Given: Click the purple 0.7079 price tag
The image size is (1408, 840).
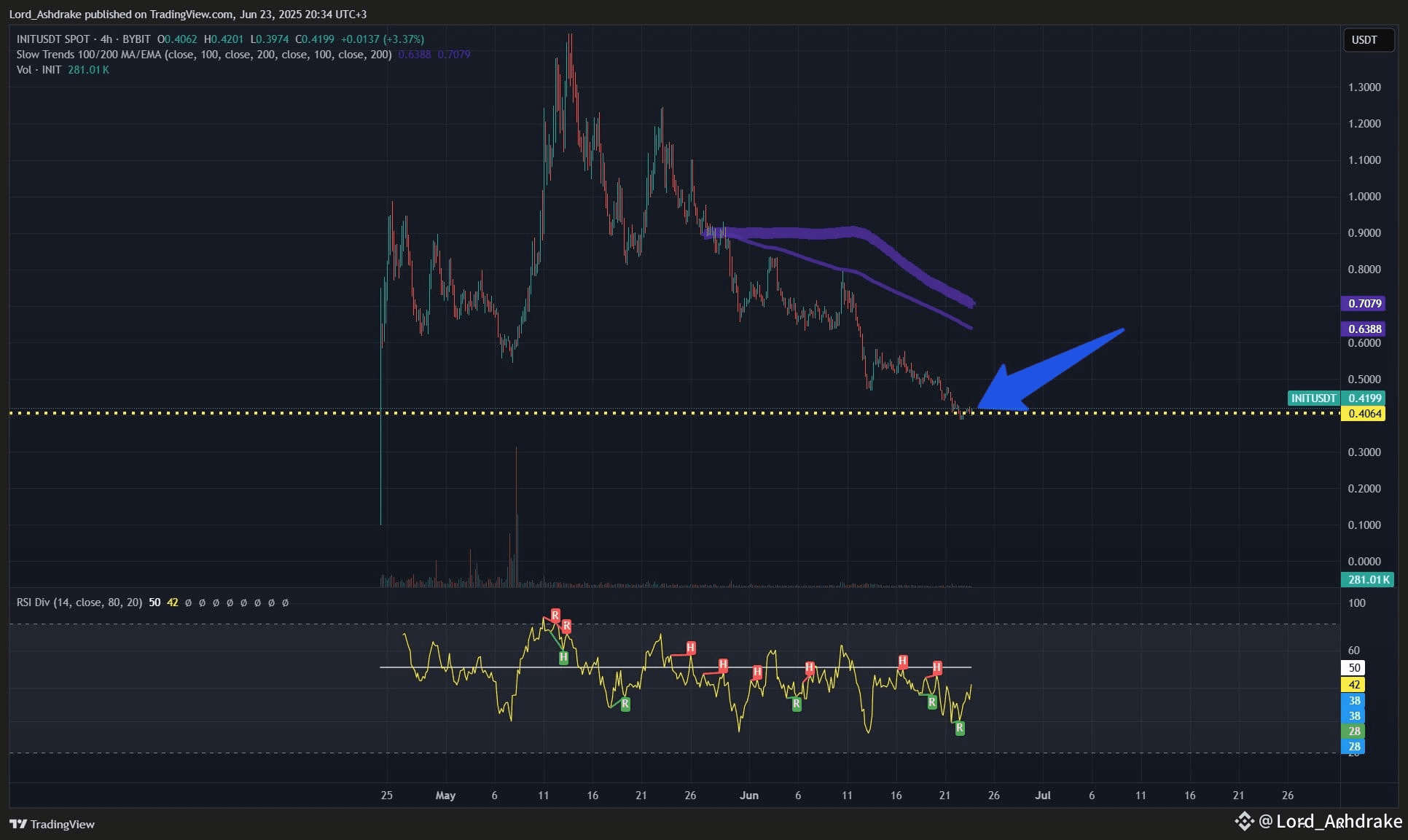Looking at the screenshot, I should 1364,303.
